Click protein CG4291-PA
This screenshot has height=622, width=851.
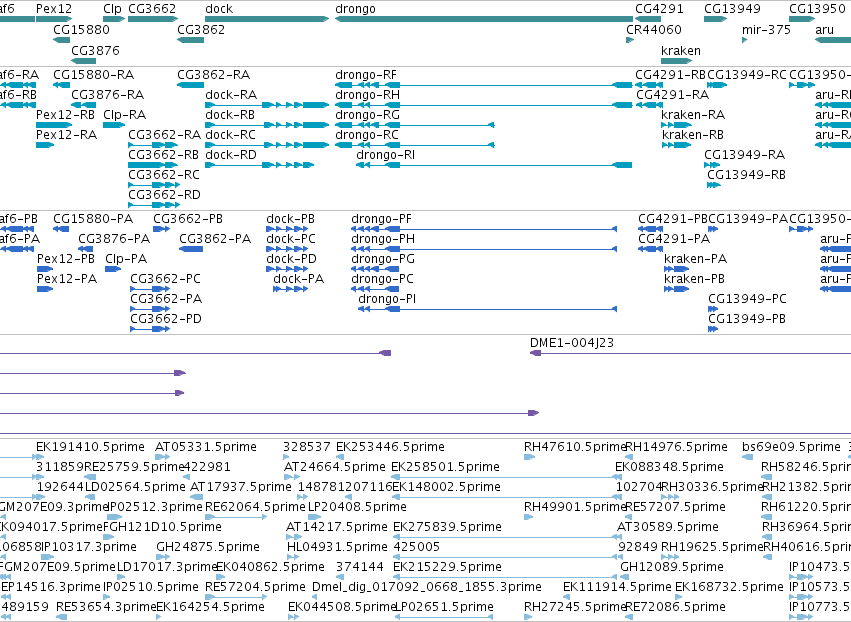point(650,249)
